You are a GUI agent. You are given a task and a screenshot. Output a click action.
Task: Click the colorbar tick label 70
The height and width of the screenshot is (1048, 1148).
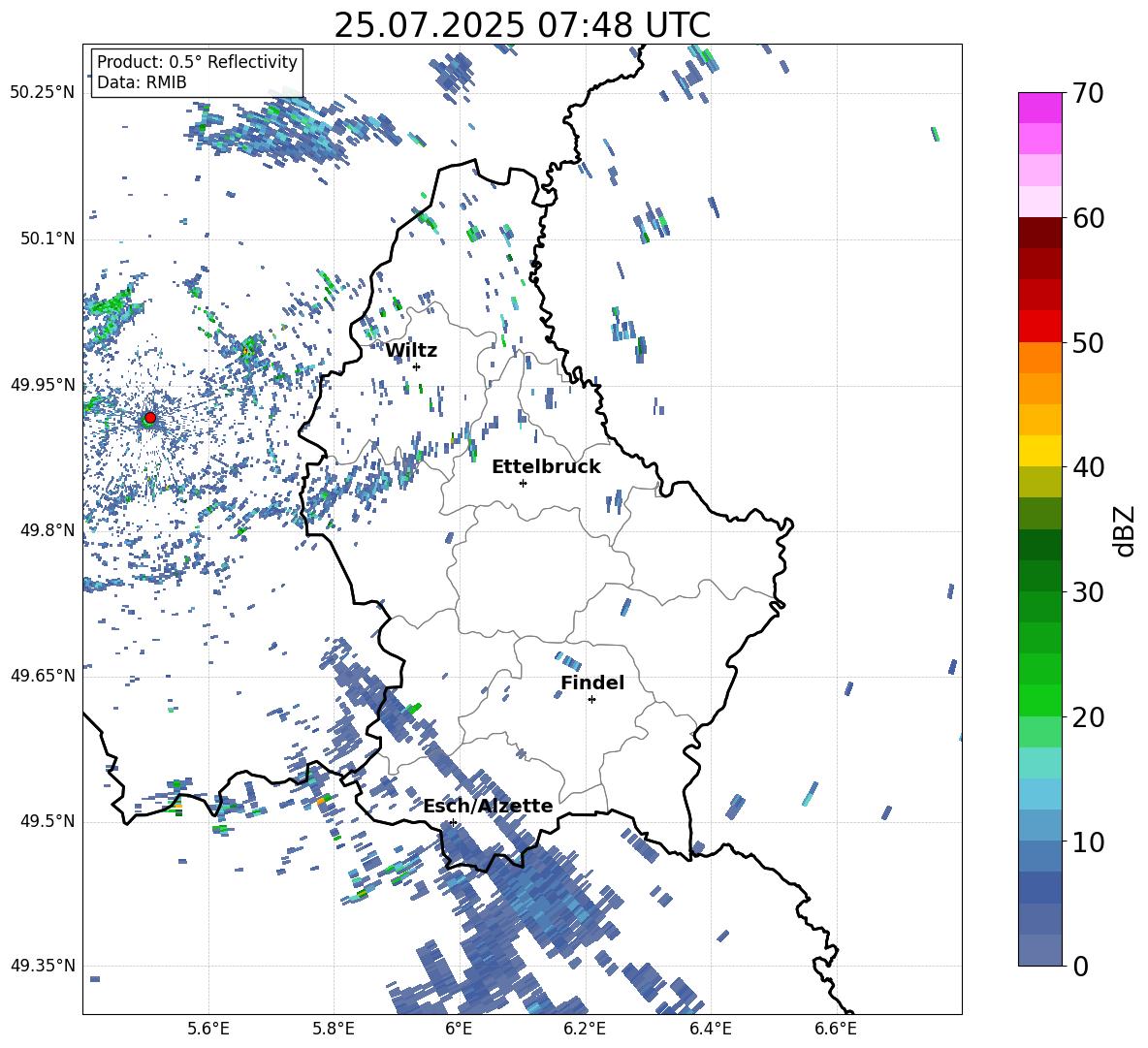coord(1088,93)
